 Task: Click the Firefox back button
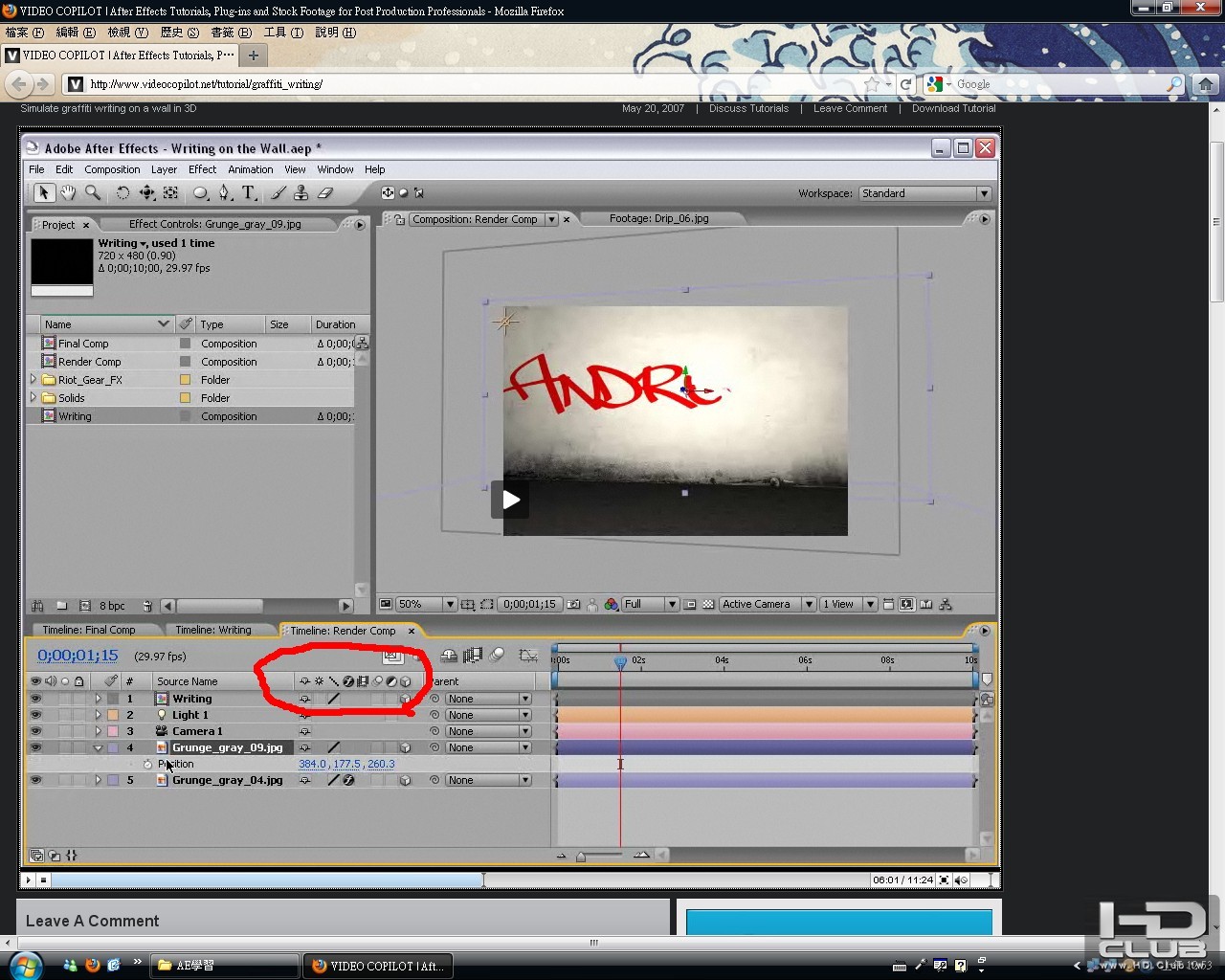pos(18,84)
